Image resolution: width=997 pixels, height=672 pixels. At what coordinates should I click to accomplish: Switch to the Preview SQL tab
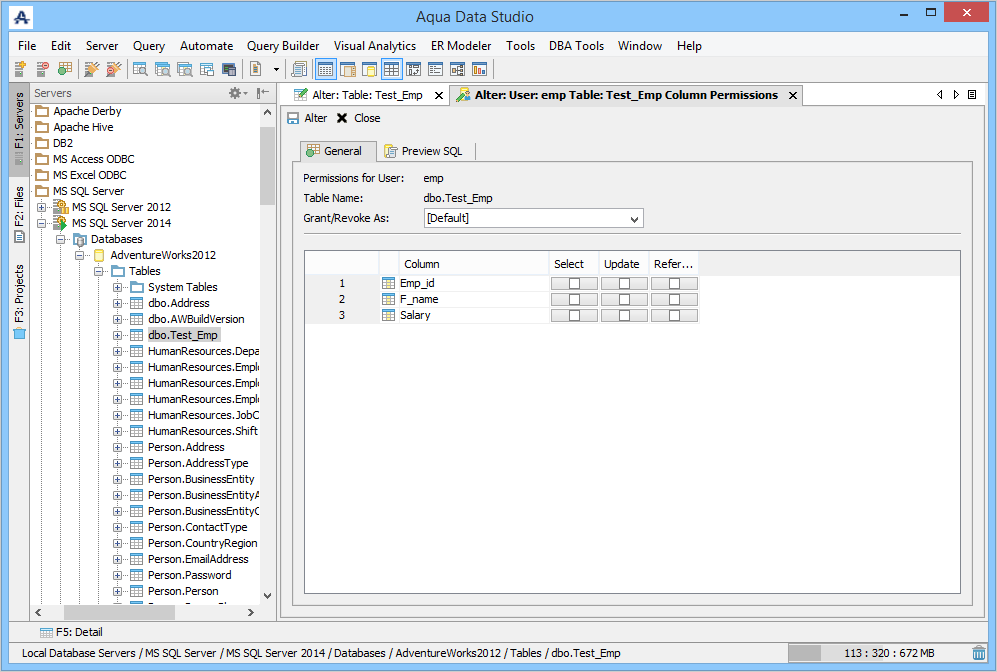(423, 151)
